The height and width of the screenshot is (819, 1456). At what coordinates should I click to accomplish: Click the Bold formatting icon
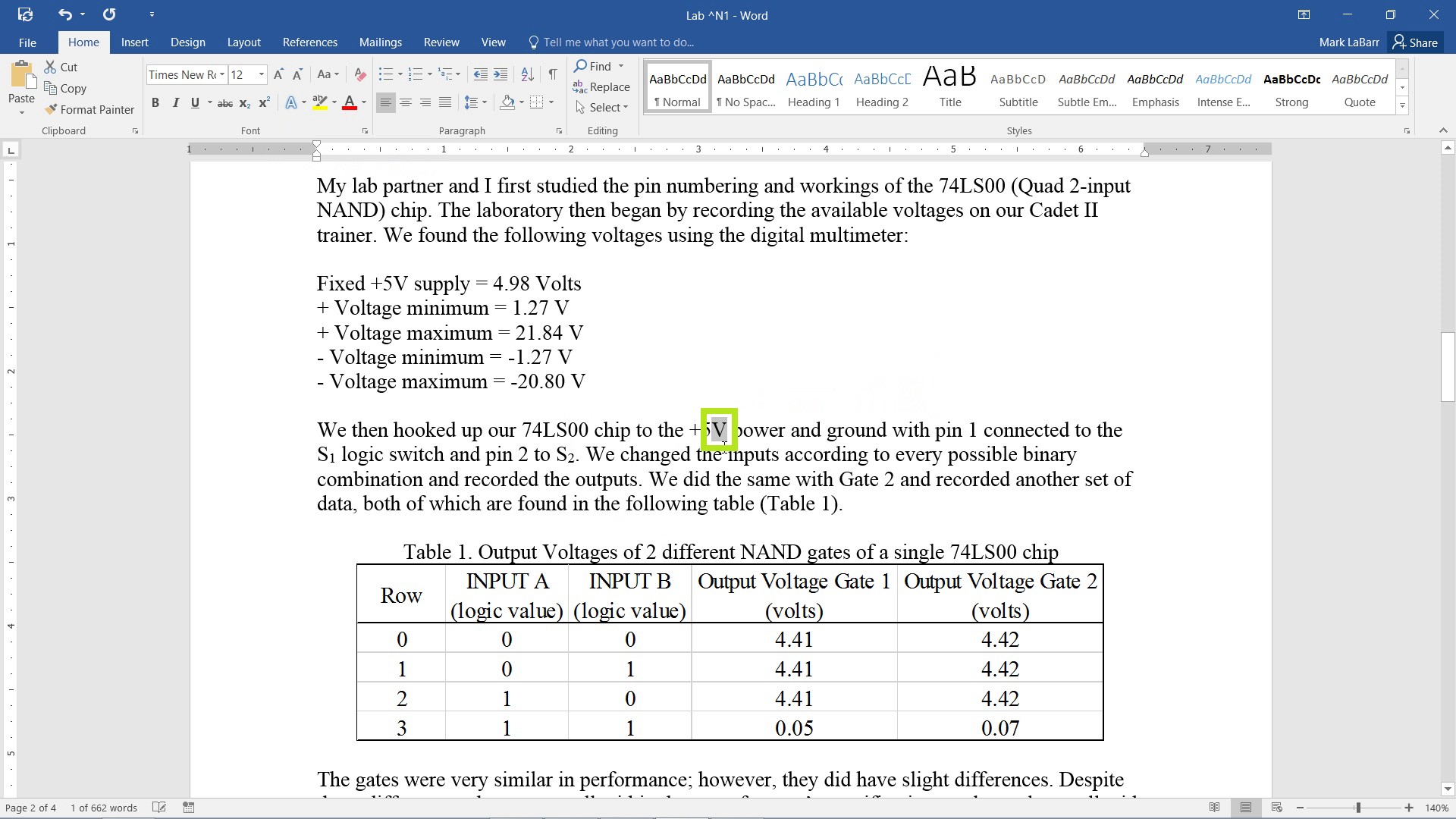pos(155,103)
